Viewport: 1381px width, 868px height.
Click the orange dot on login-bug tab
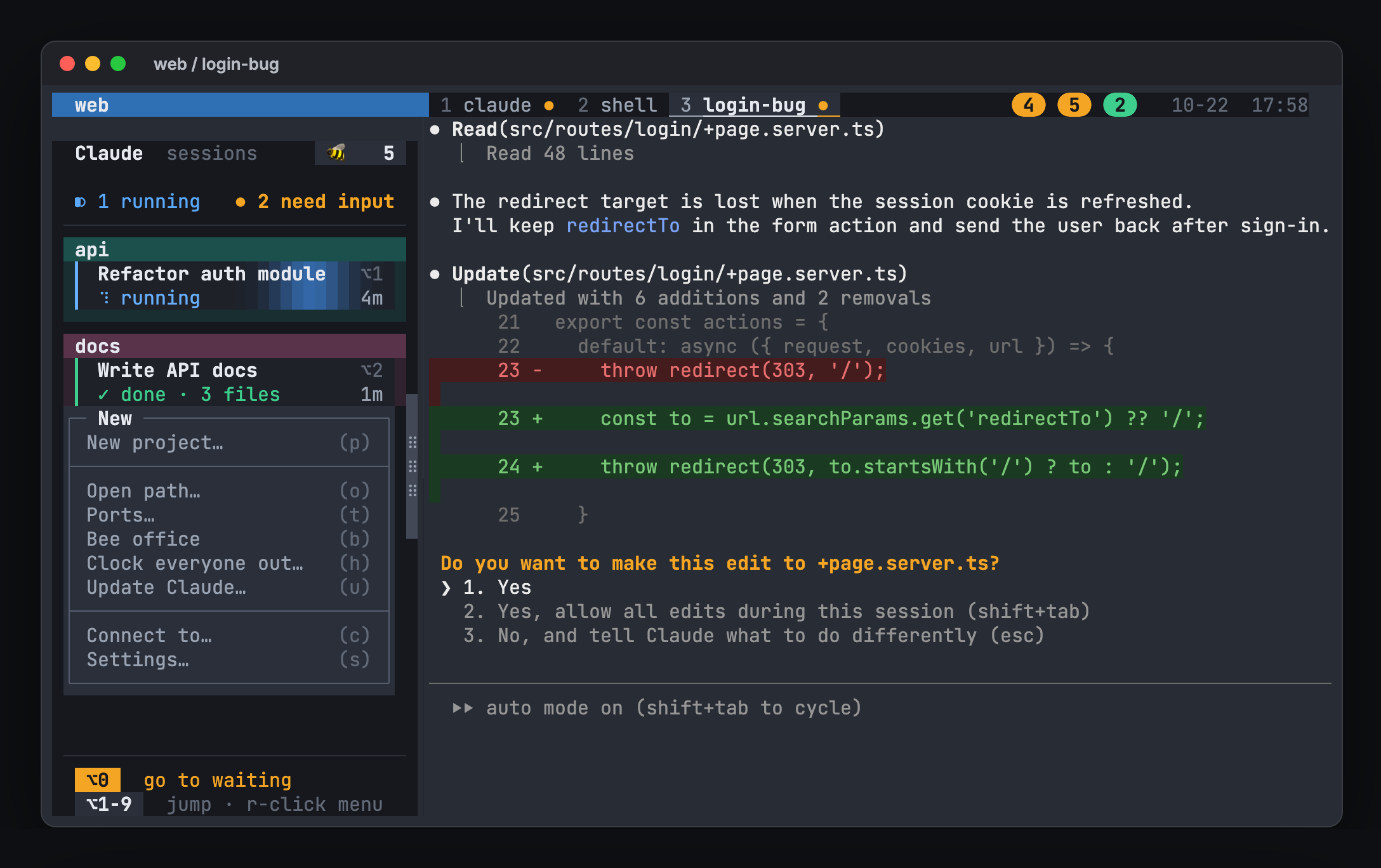coord(823,105)
